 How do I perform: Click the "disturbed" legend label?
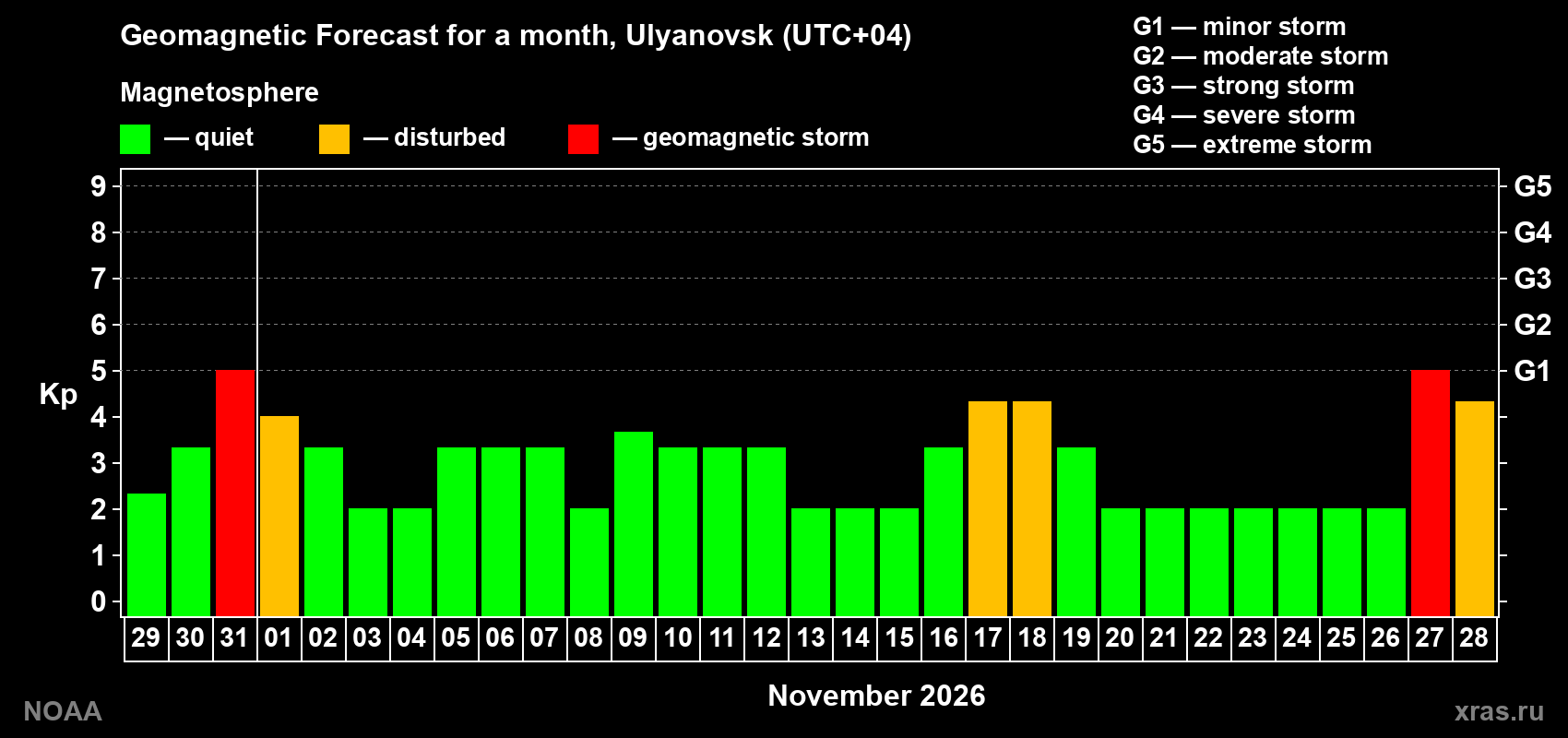point(449,137)
